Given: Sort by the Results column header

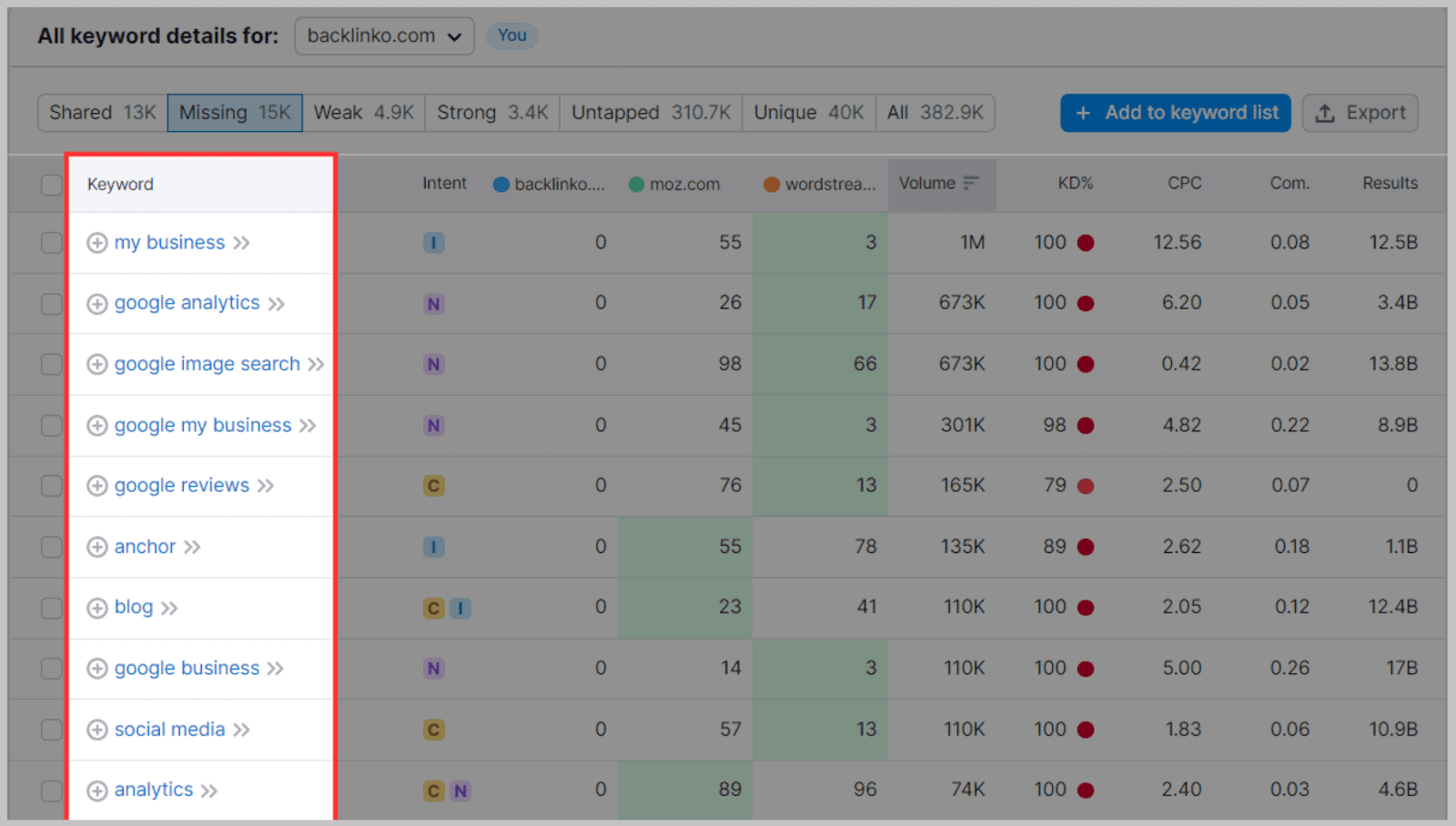Looking at the screenshot, I should pyautogui.click(x=1390, y=183).
